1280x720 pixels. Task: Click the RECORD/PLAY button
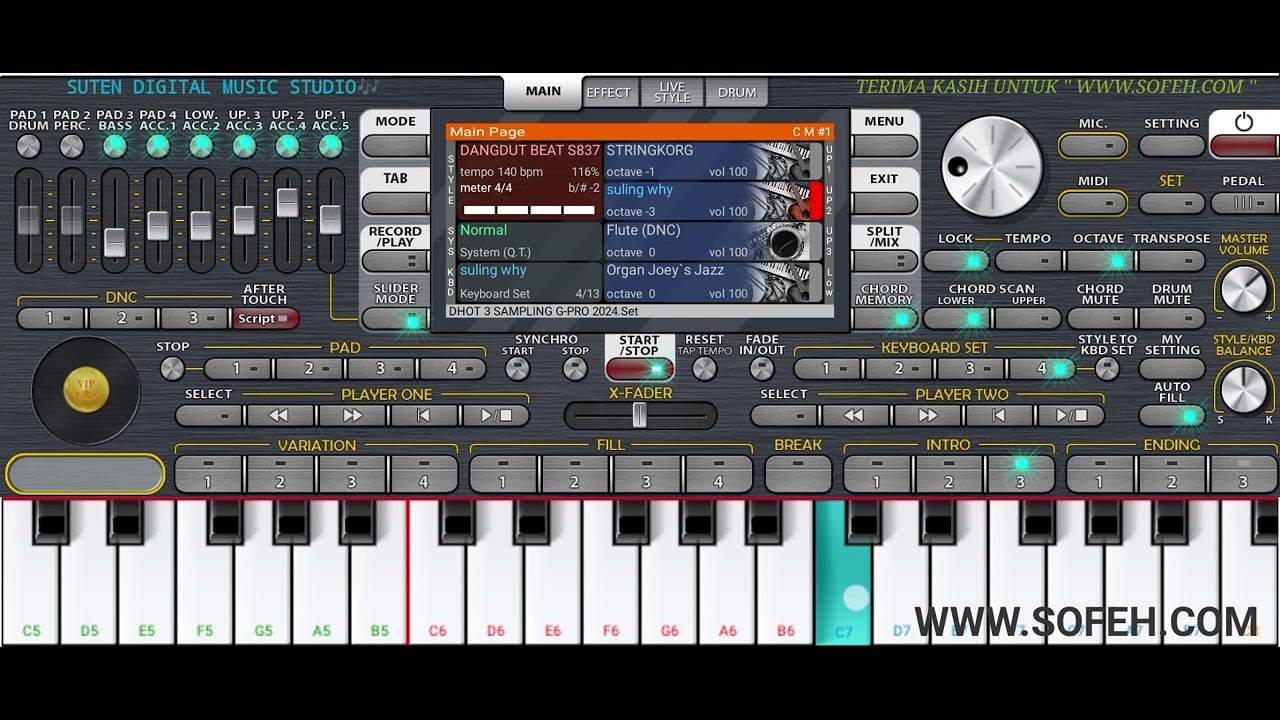point(395,262)
